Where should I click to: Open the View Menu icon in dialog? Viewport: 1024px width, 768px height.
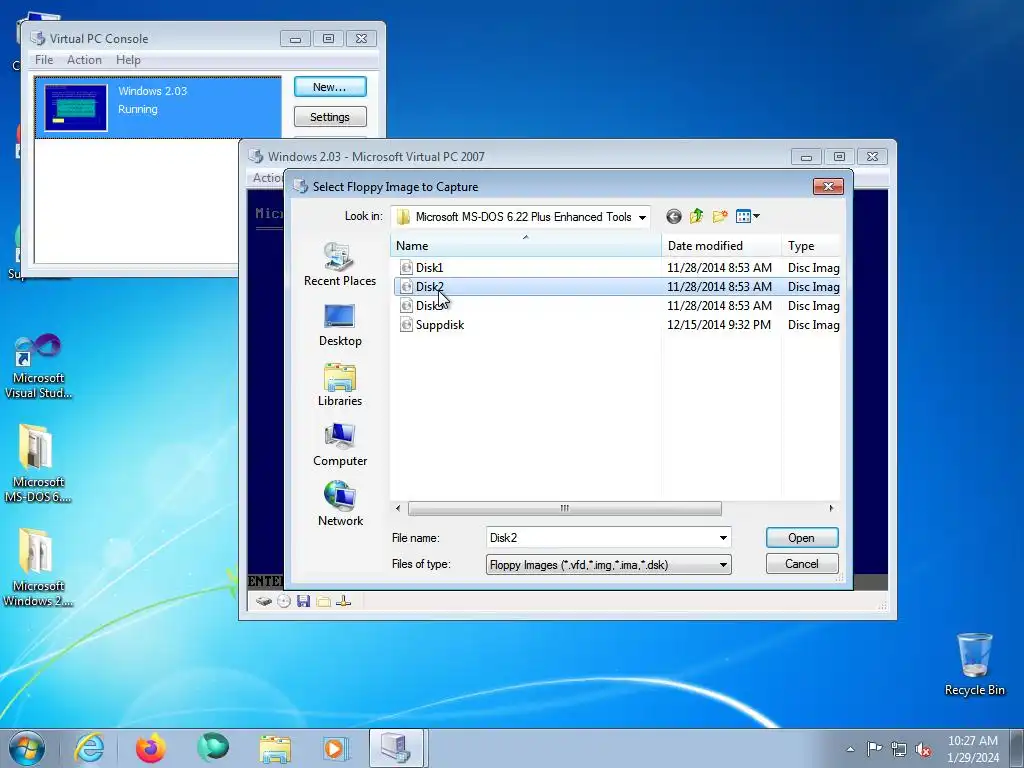coord(743,216)
